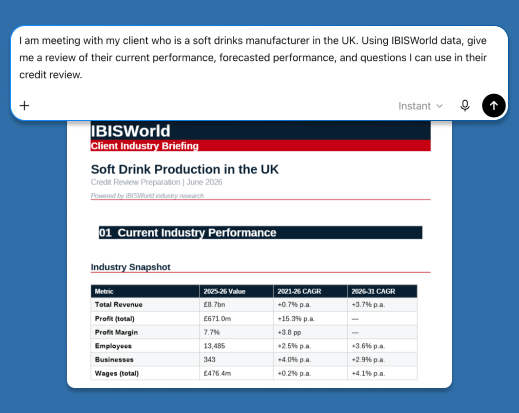Select the Profit (total) row label
Viewport: 519px width, 413px height.
pyautogui.click(x=115, y=319)
